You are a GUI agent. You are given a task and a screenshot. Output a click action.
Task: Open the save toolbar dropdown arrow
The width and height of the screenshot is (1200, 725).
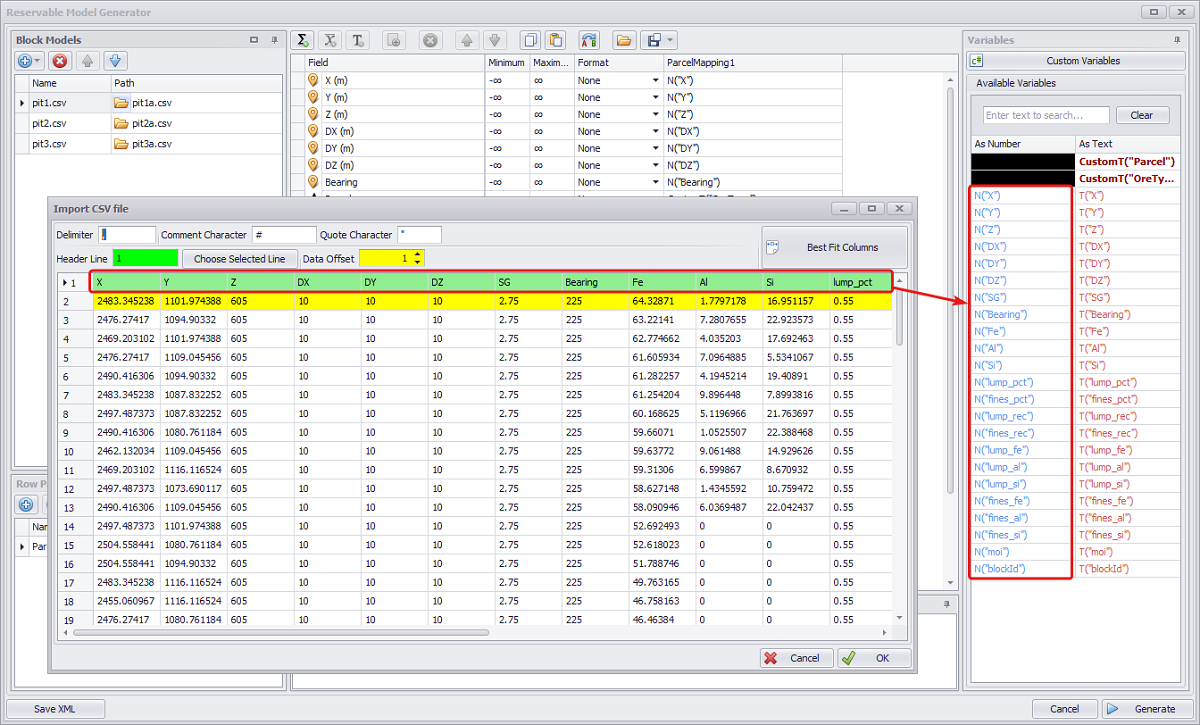point(670,41)
